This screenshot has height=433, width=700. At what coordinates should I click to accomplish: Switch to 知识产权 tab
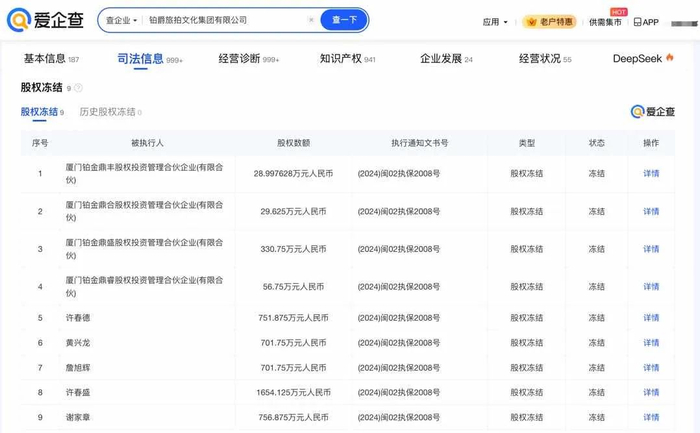pyautogui.click(x=347, y=59)
